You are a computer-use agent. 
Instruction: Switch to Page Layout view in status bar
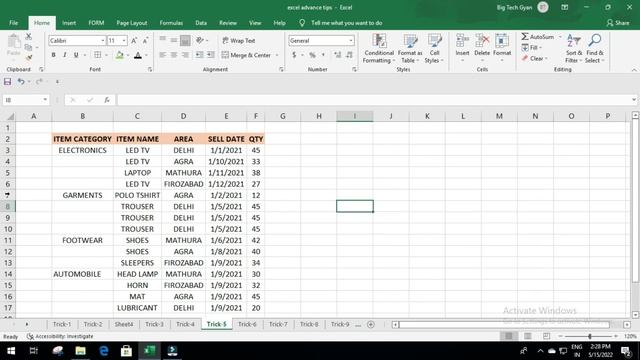(x=528, y=336)
